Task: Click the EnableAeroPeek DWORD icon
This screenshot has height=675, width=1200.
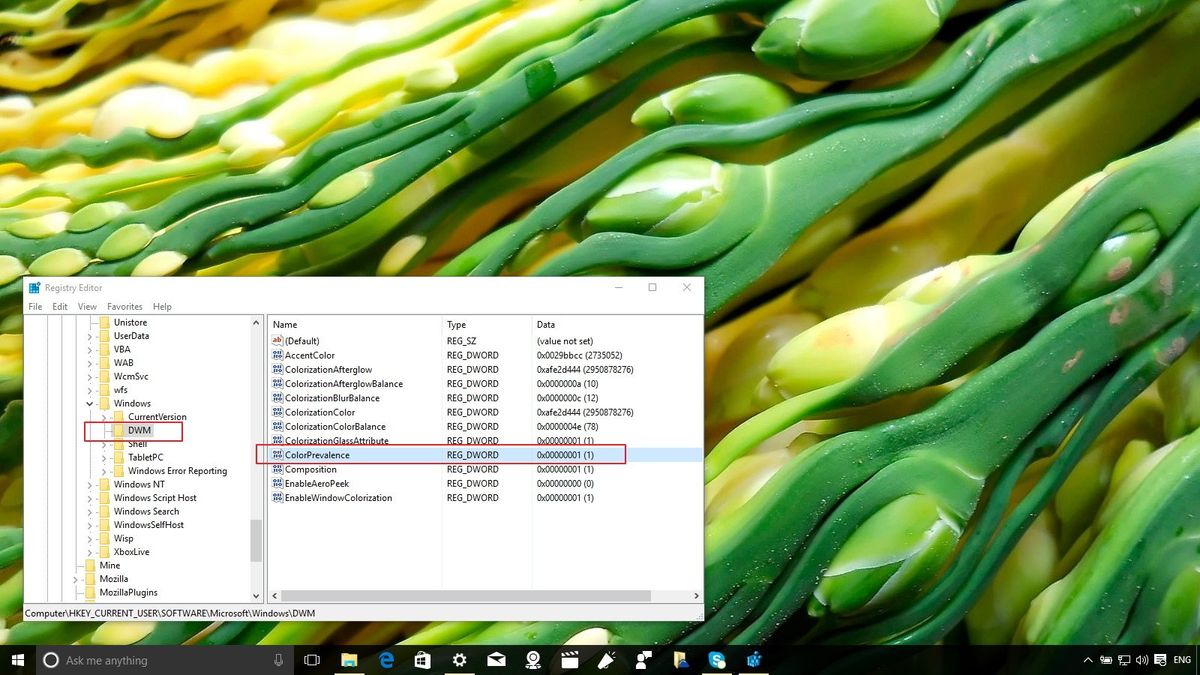Action: click(x=280, y=483)
